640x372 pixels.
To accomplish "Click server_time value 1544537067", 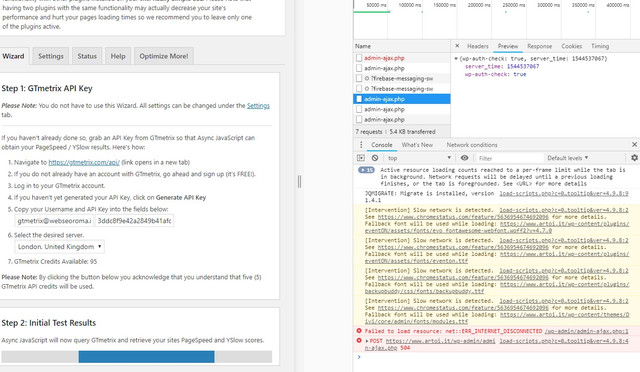I will (522, 66).
